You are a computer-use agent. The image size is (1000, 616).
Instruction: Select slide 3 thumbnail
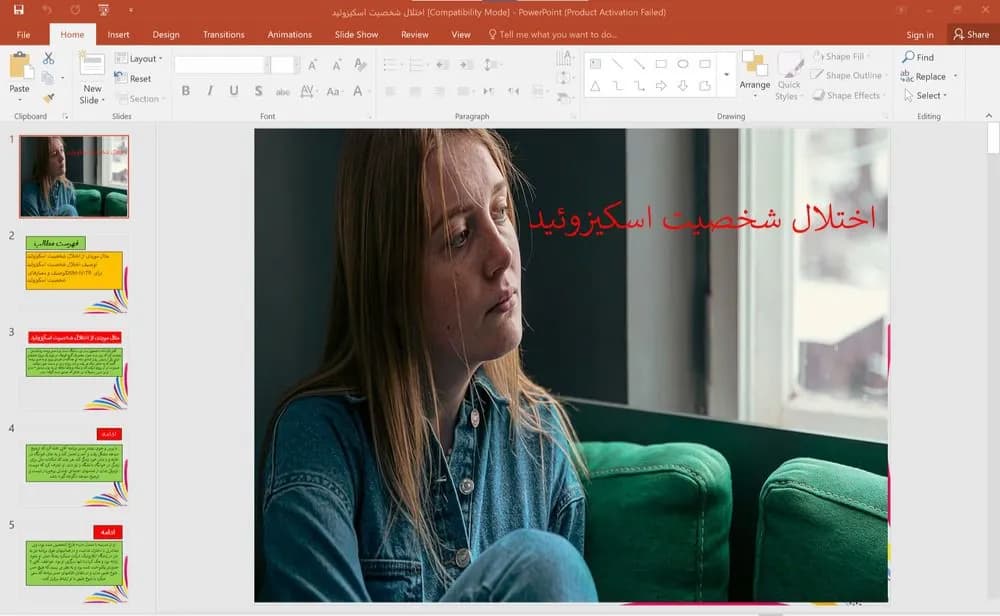pos(74,369)
